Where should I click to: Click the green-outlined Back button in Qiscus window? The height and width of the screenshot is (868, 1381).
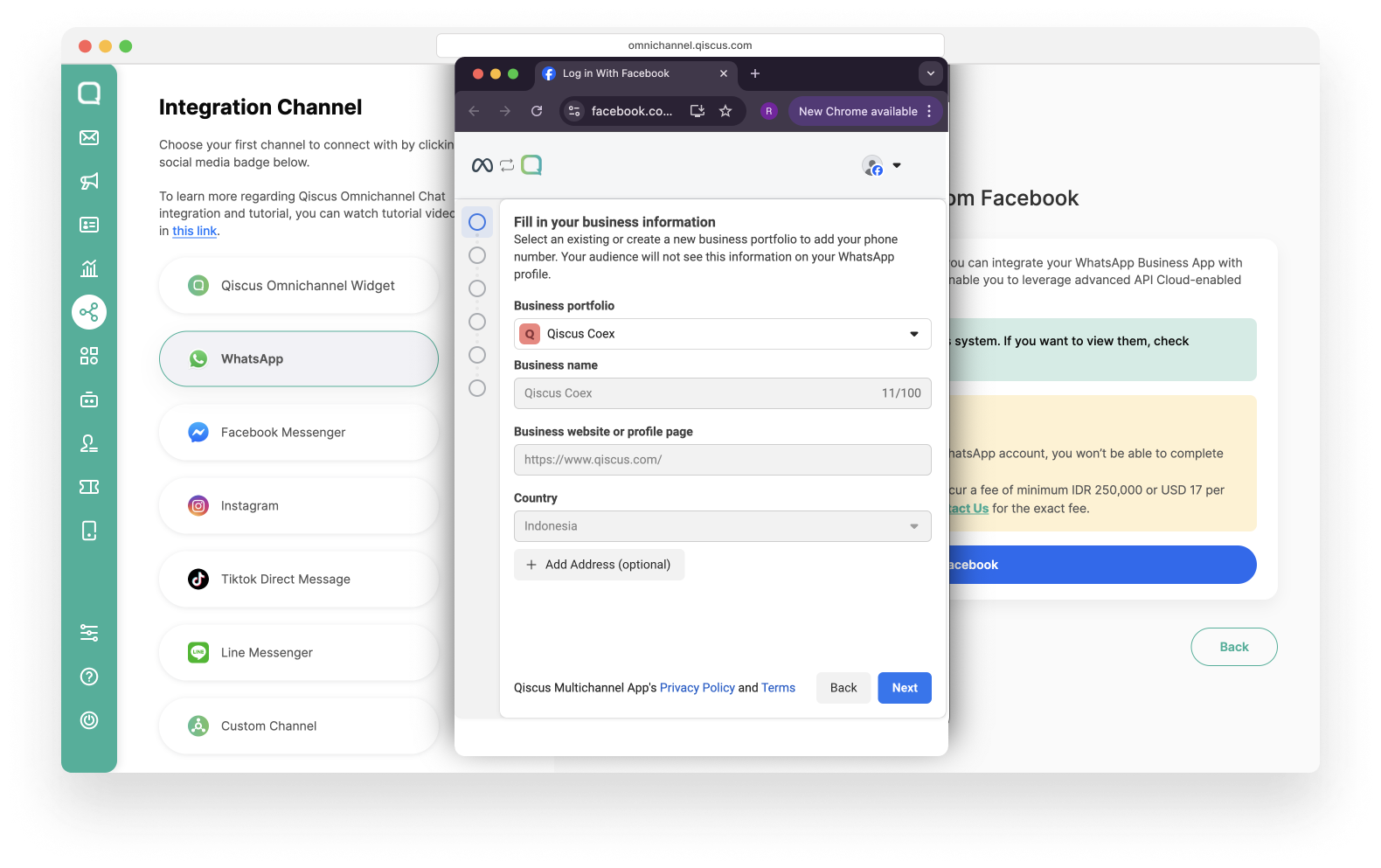[1234, 647]
